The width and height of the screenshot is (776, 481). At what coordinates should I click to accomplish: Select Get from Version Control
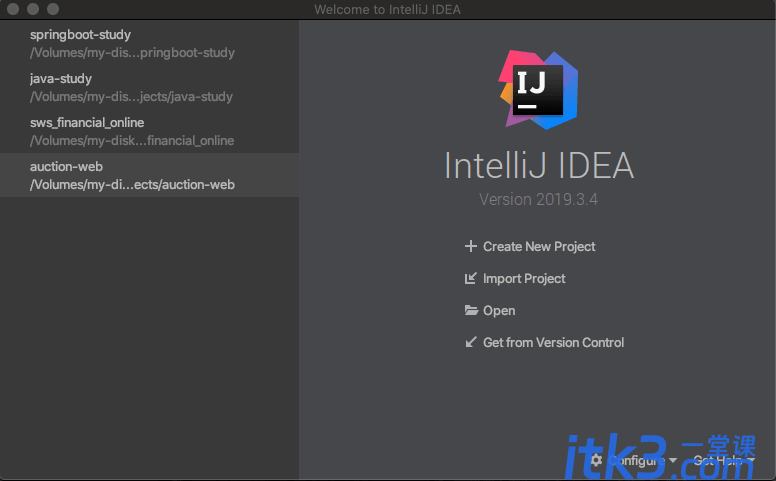coord(553,342)
